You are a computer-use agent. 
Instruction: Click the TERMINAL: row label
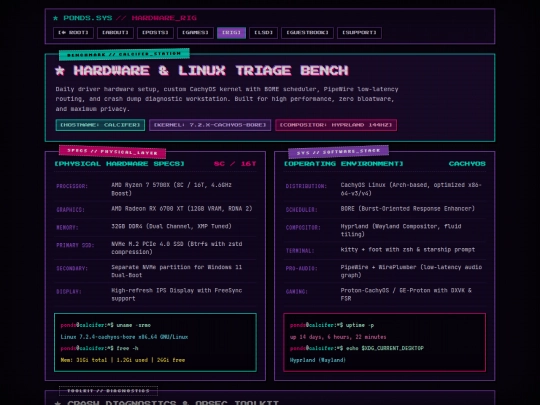pyautogui.click(x=300, y=251)
